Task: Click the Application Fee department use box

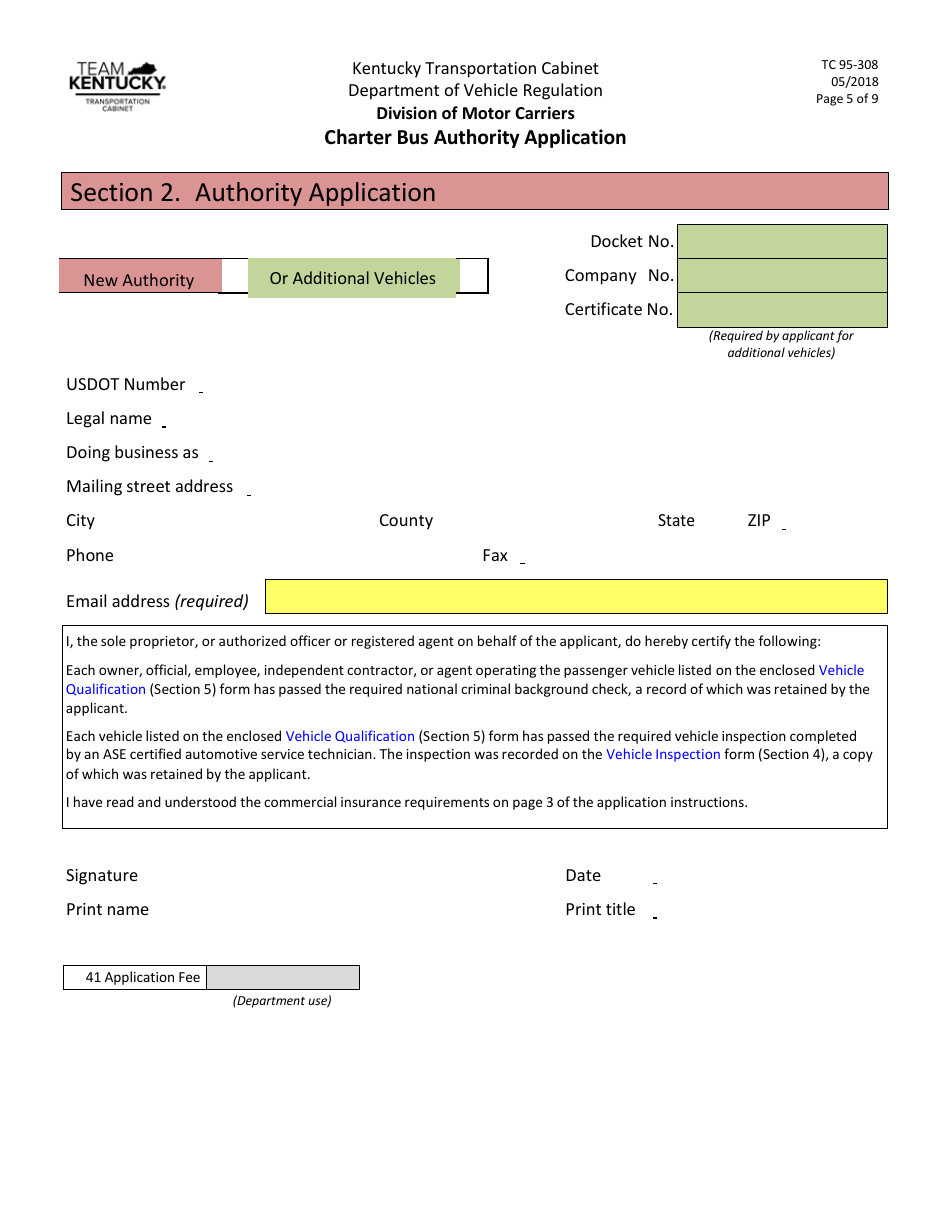Action: click(283, 977)
